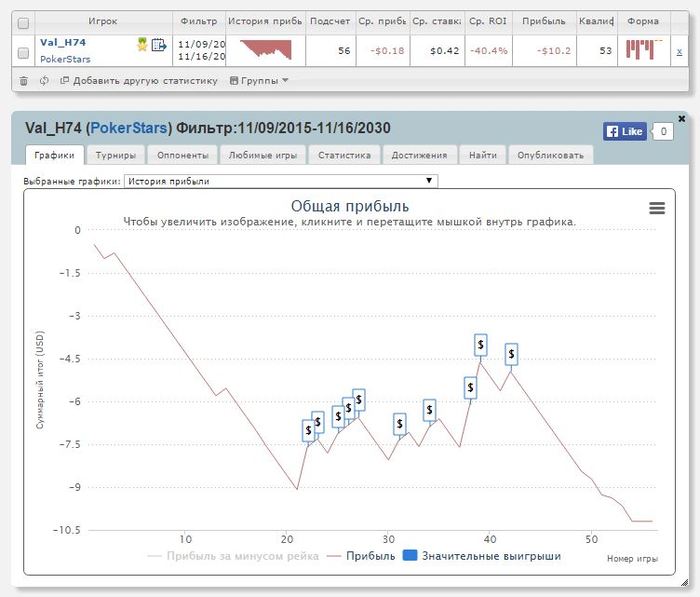
Task: Click the Facebook Like button
Action: tap(625, 131)
